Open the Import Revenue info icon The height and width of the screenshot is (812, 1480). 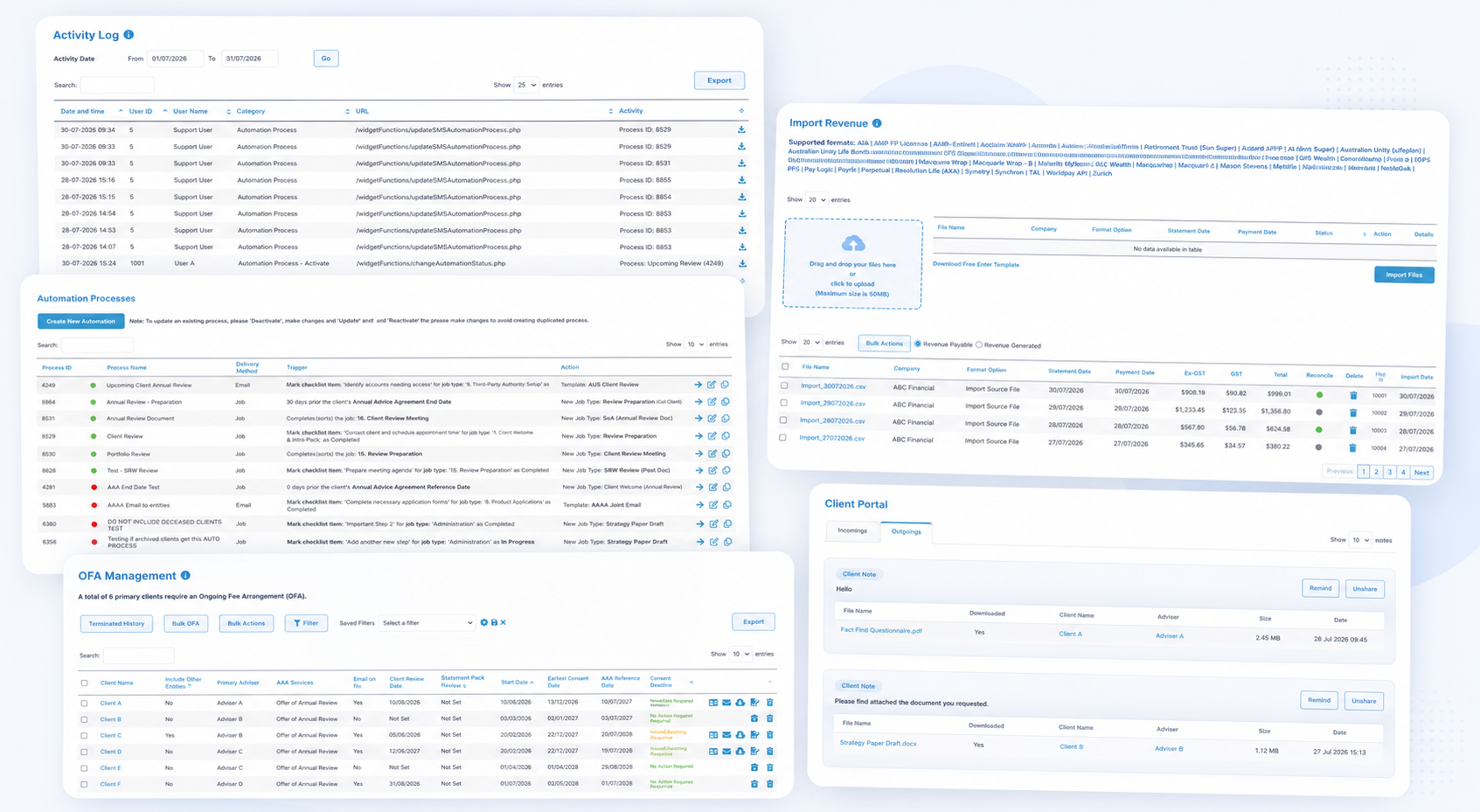(877, 123)
